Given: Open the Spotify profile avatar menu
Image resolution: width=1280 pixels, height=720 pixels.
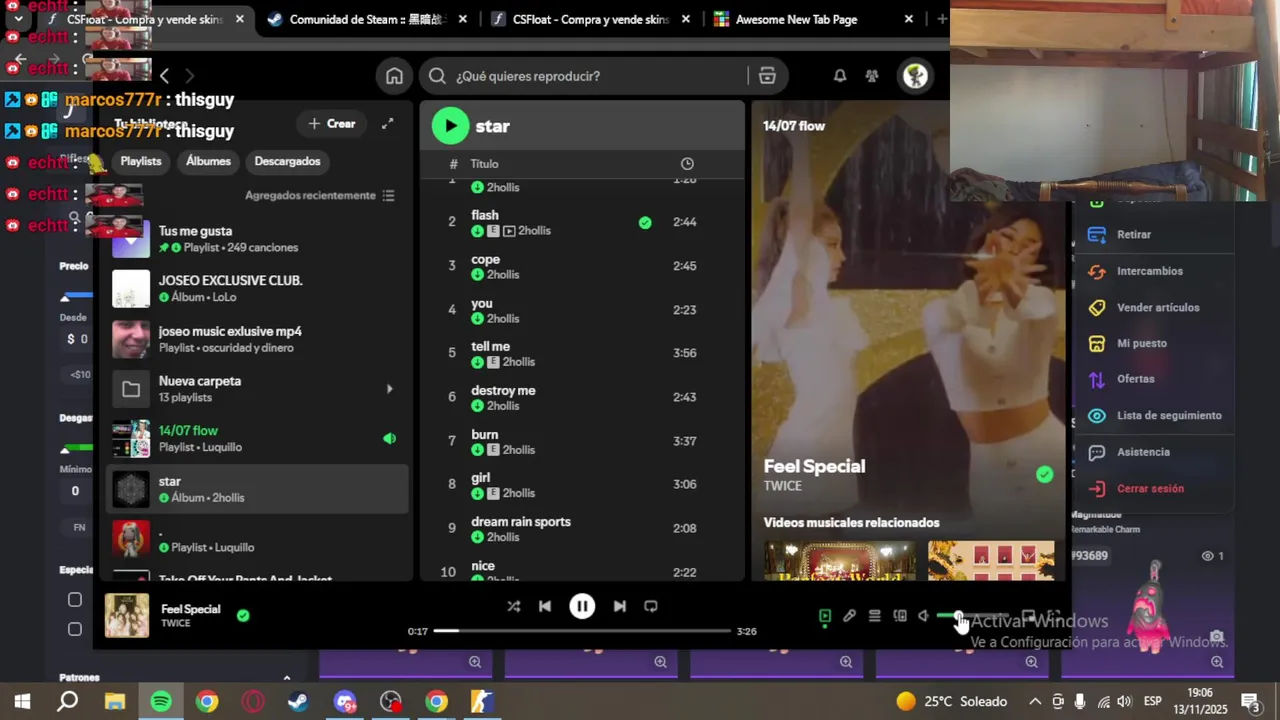Looking at the screenshot, I should tap(915, 76).
